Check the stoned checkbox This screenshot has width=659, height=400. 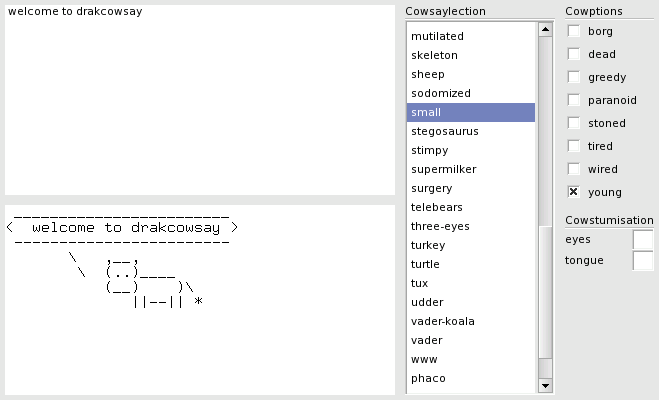point(574,123)
